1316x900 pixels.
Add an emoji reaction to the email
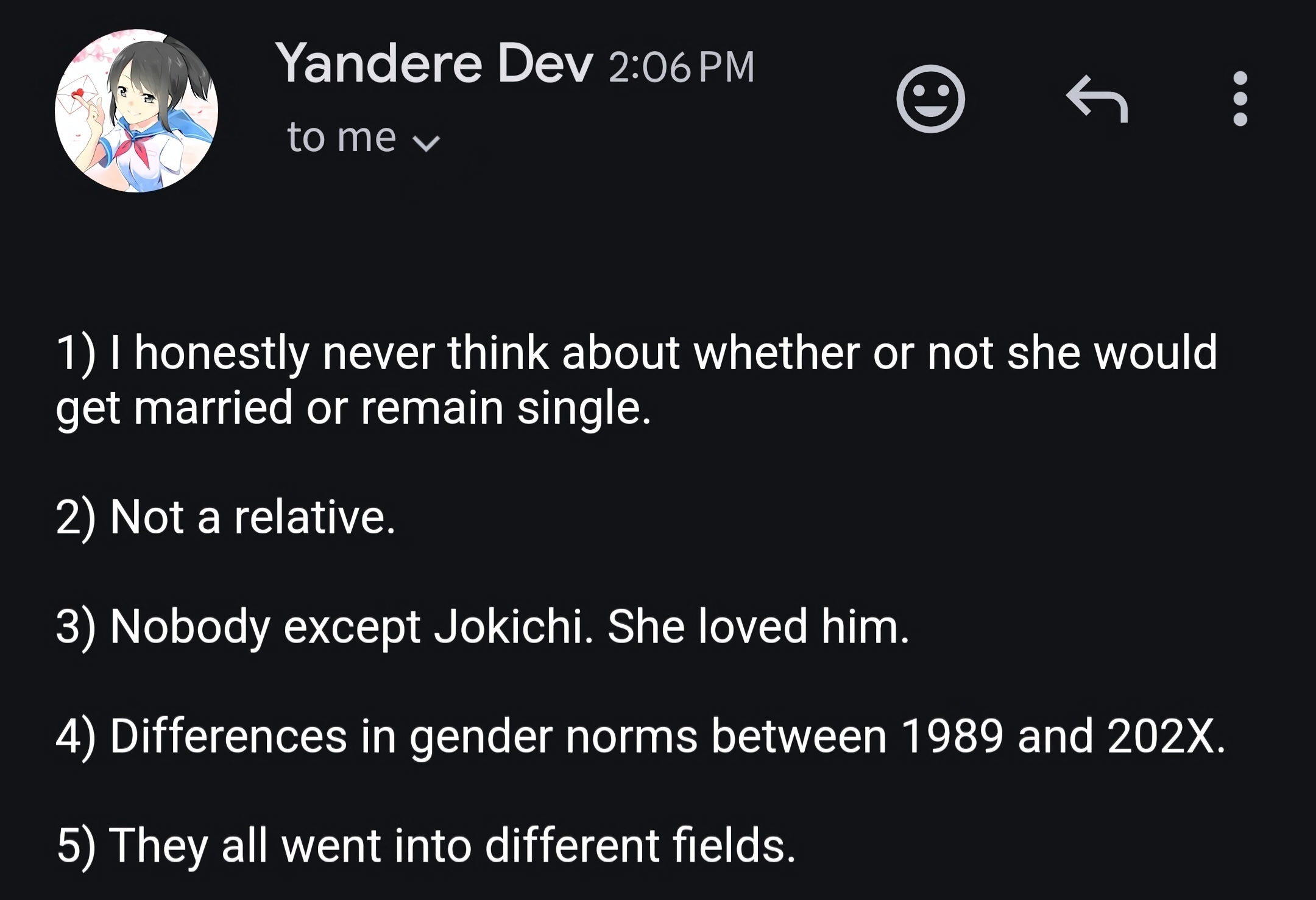(930, 99)
